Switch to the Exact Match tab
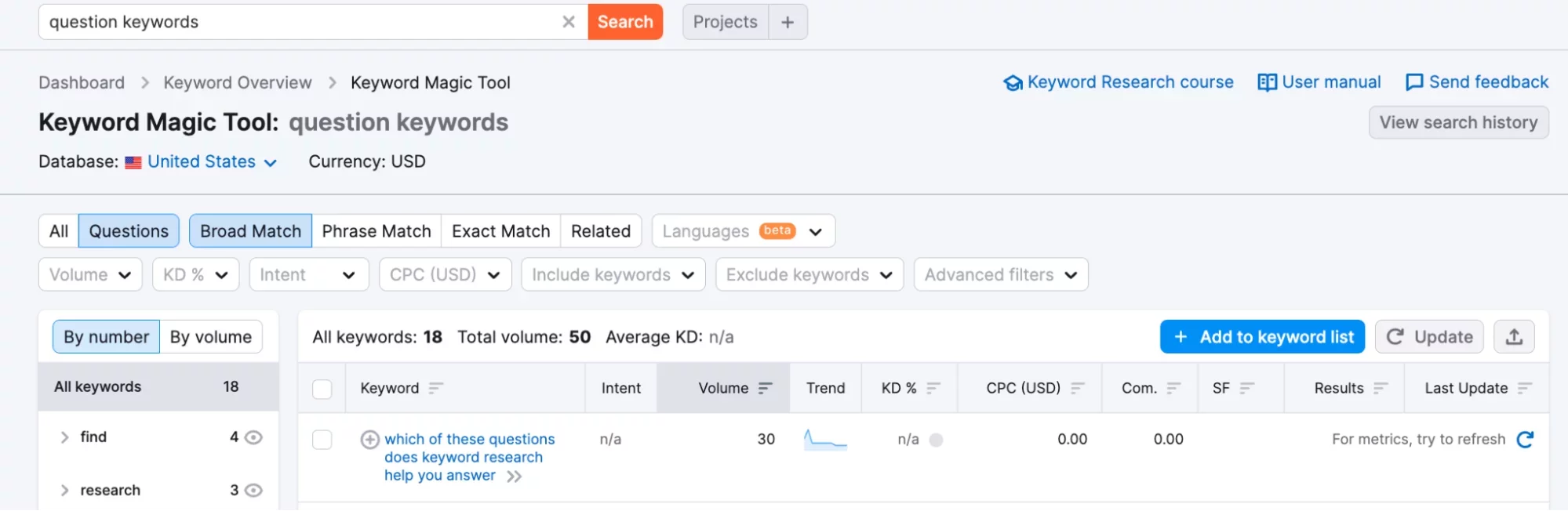 pos(501,231)
